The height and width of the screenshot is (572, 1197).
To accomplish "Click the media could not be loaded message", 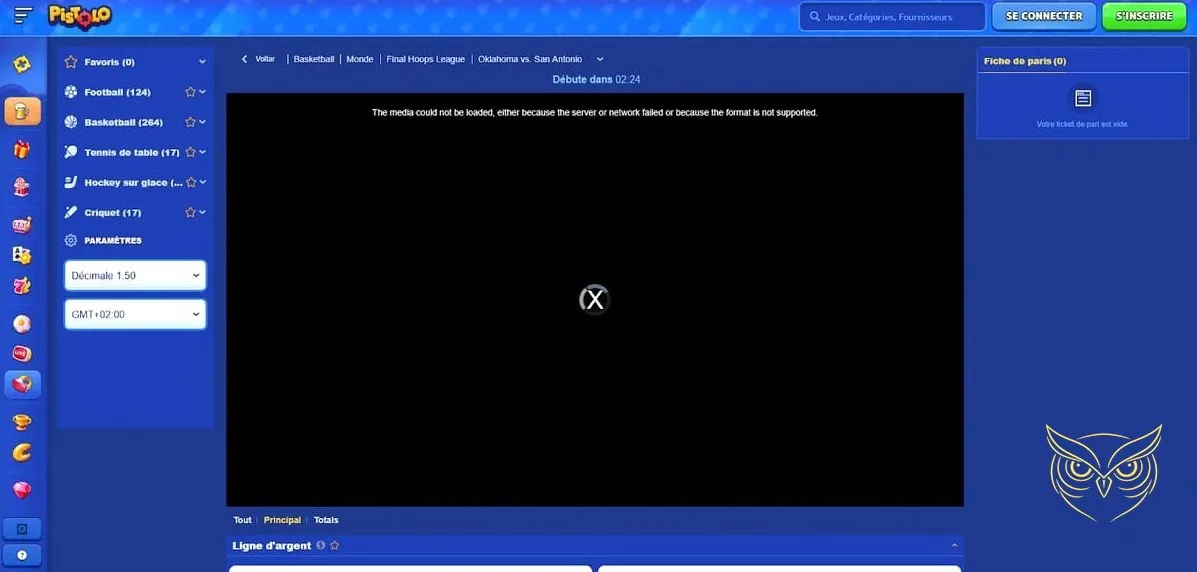I will [595, 112].
